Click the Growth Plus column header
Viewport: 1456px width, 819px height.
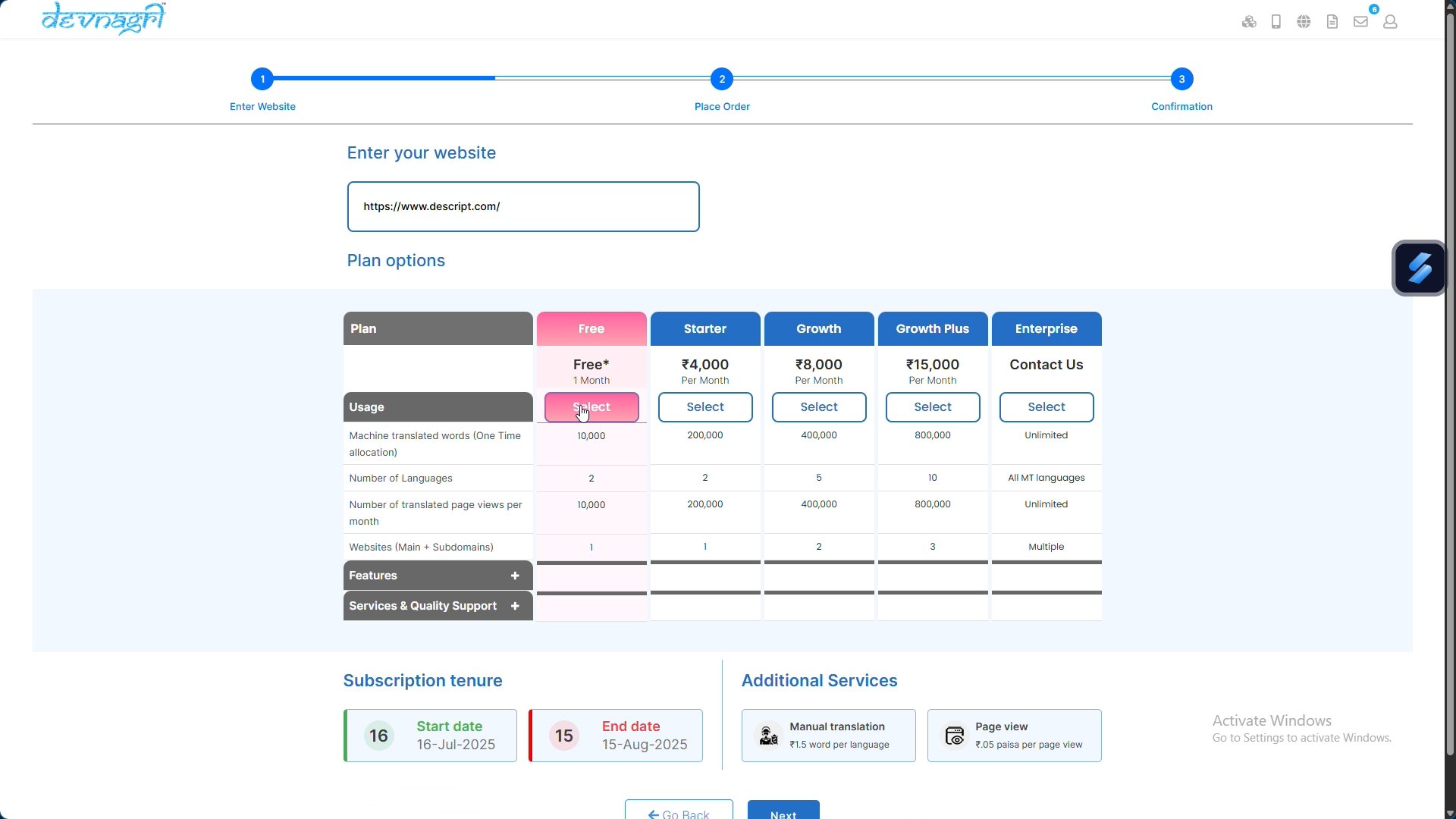click(933, 328)
